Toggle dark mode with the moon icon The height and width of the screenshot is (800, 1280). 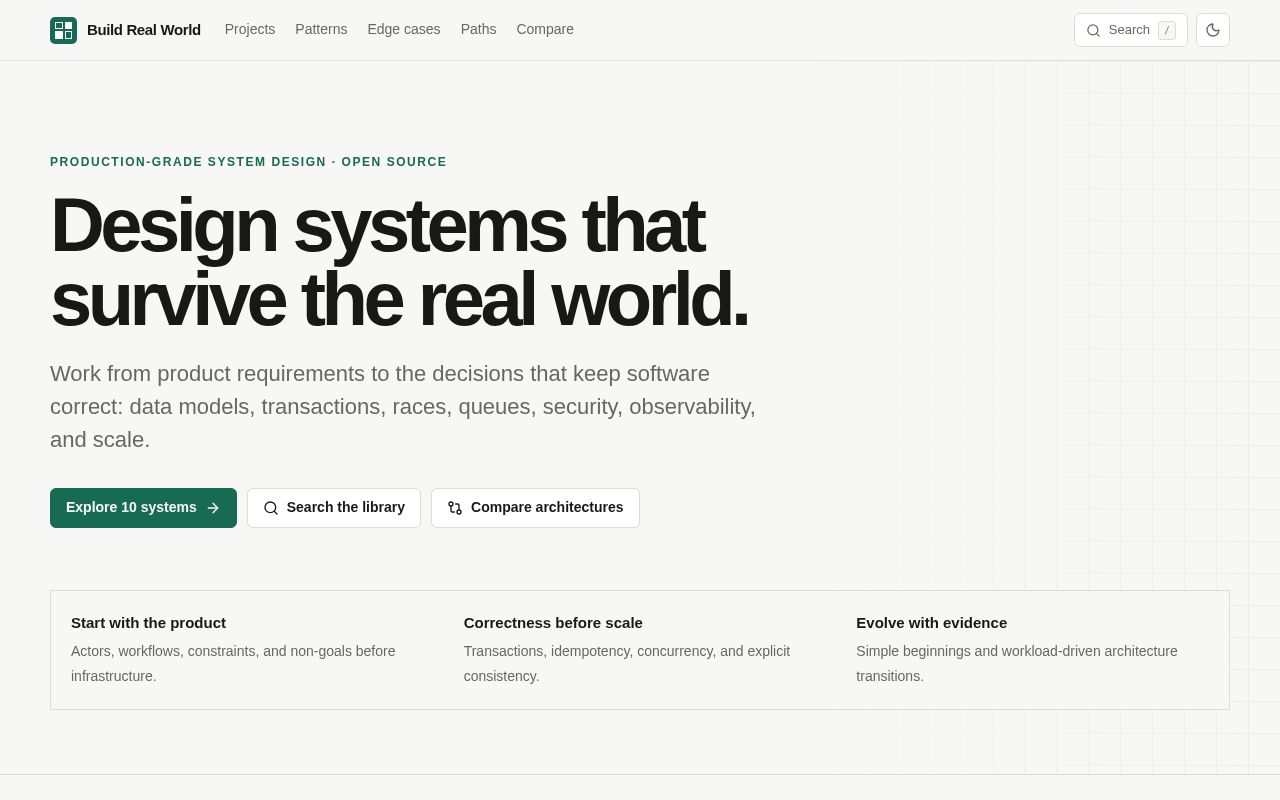click(1213, 30)
